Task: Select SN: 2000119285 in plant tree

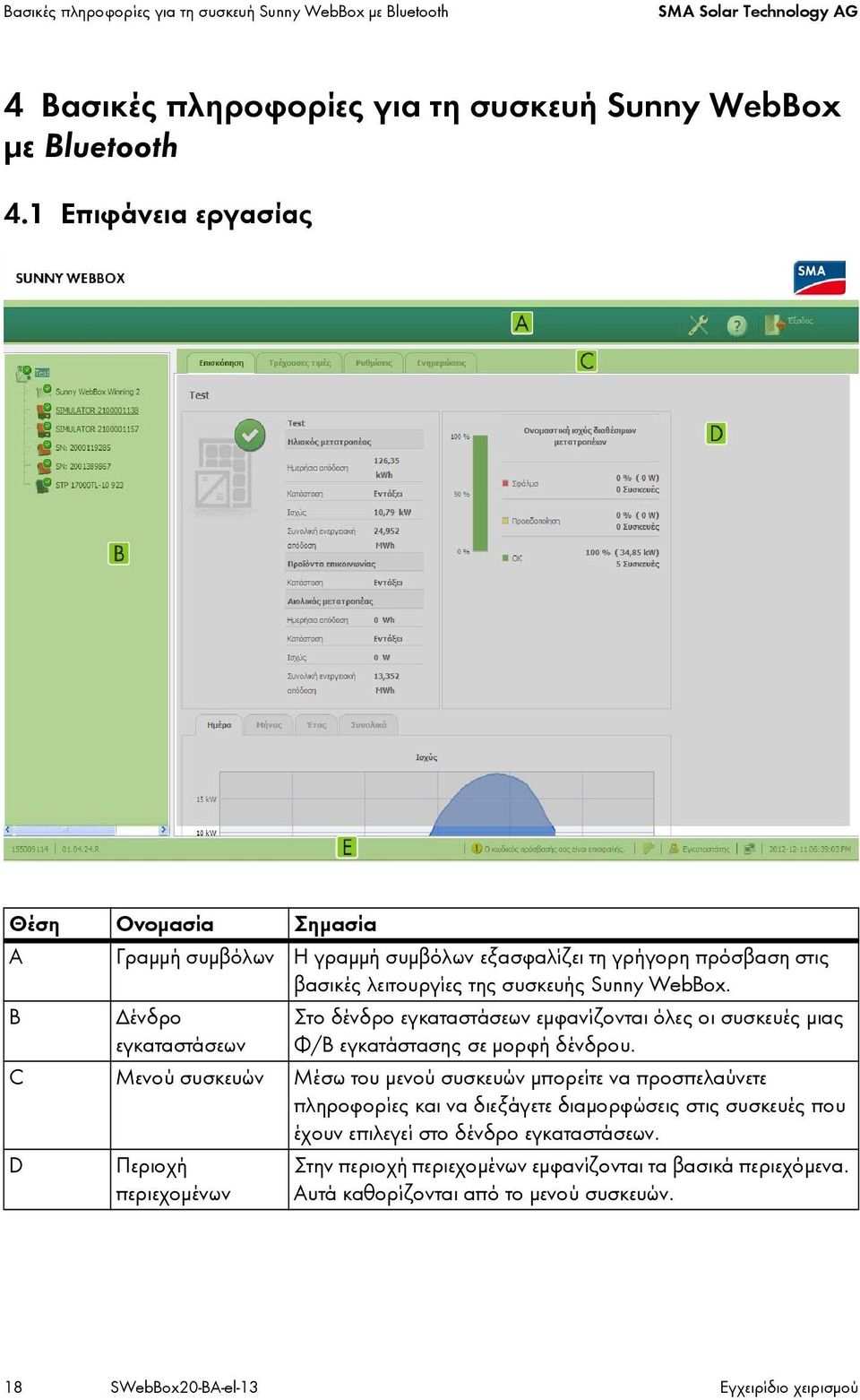Action: pos(83,448)
